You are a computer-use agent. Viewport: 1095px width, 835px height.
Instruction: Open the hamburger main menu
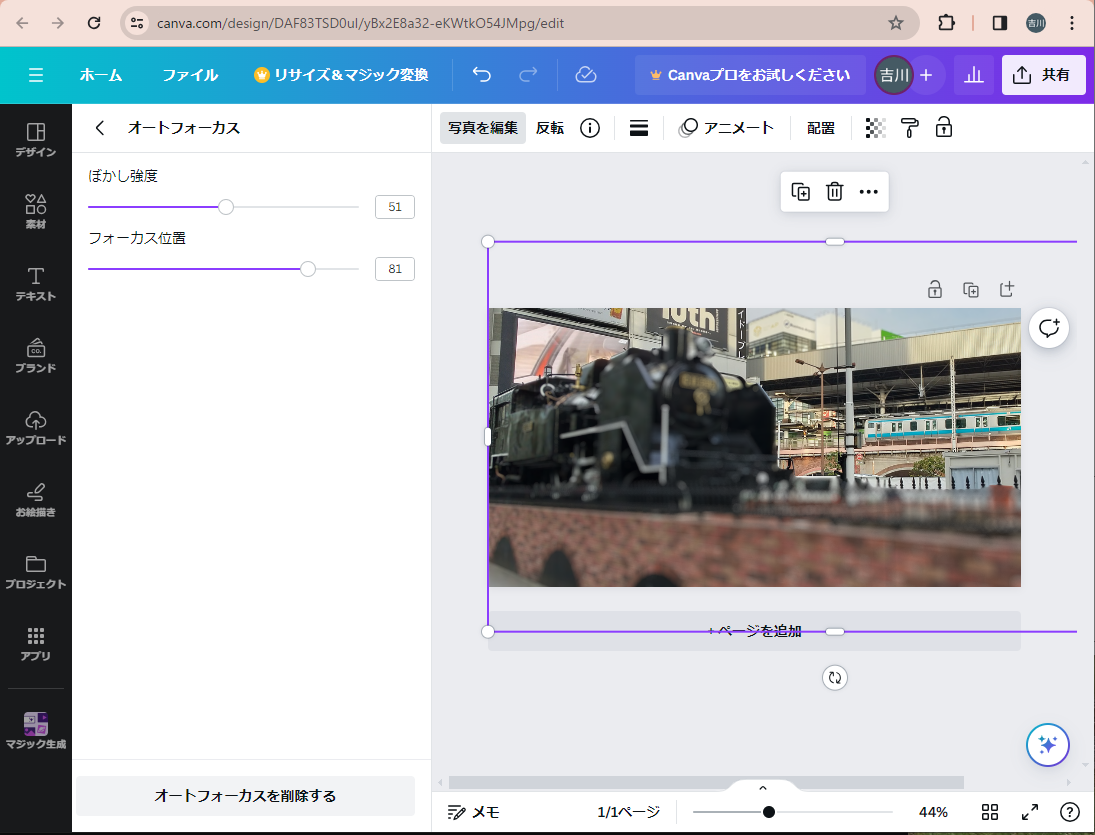(x=36, y=75)
